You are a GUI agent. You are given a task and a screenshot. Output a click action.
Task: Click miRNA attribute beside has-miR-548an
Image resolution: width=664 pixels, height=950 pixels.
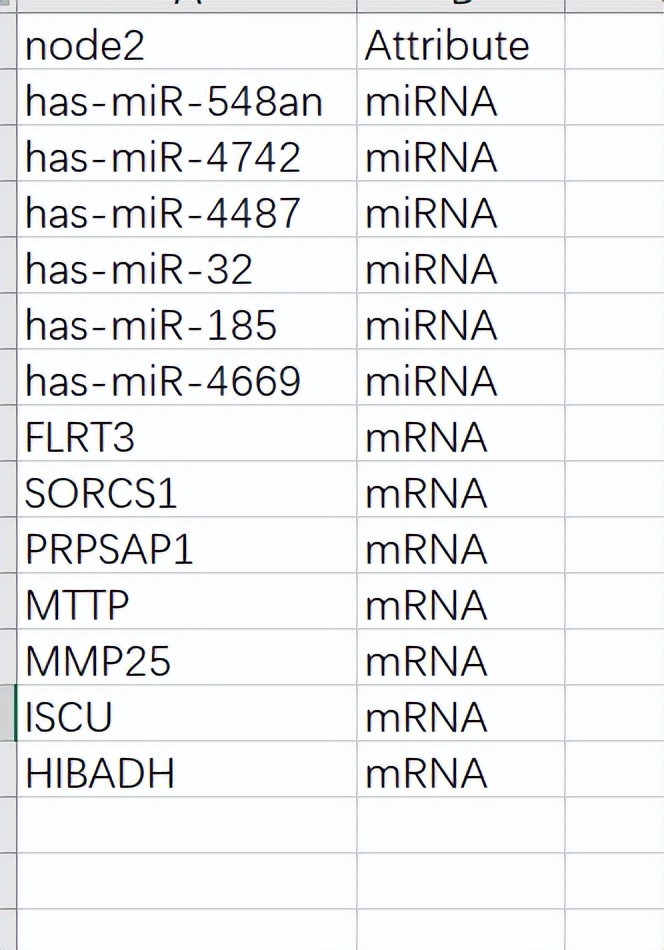coord(460,102)
